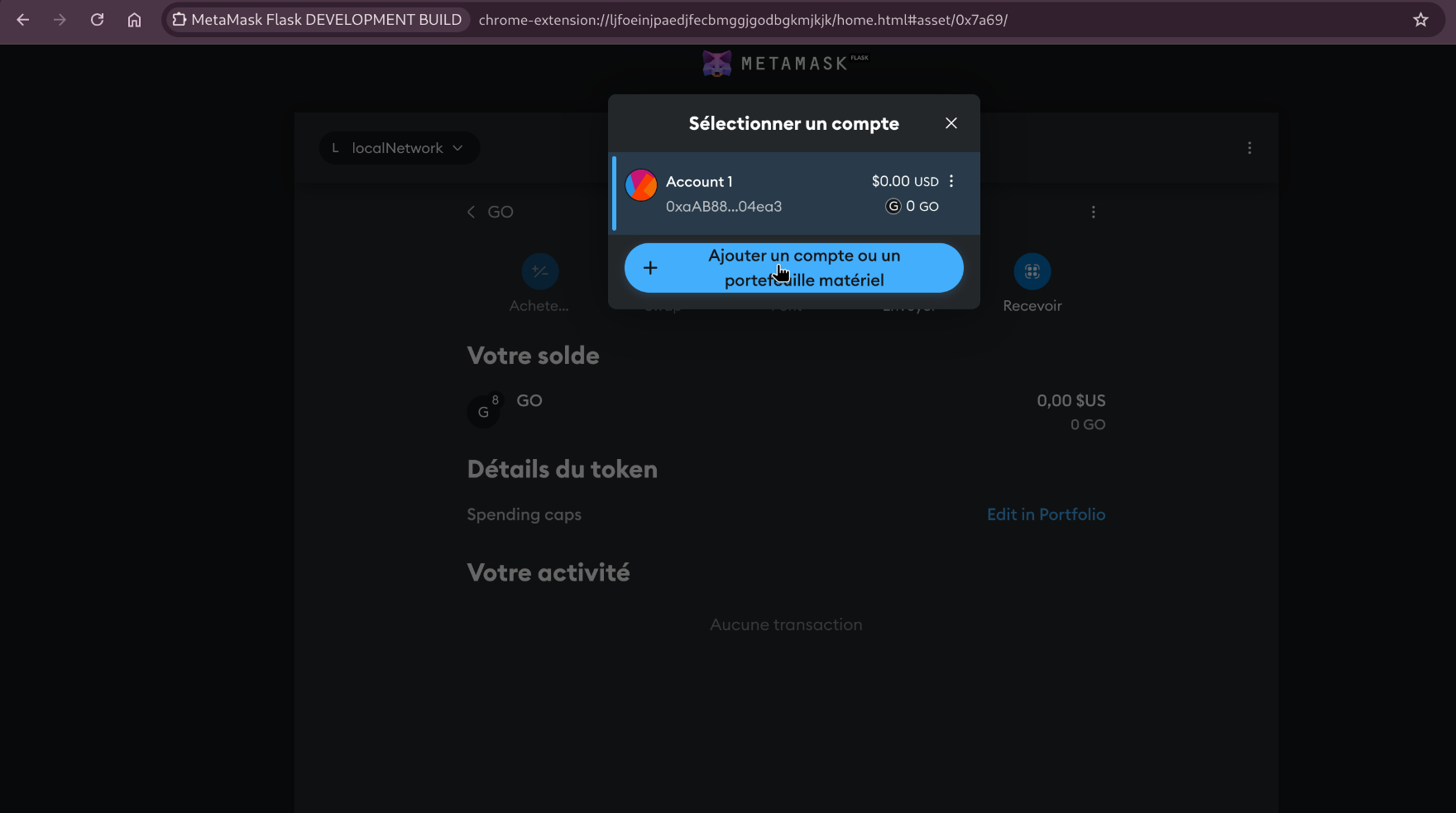Click the Account 1 colorful avatar
This screenshot has height=813, width=1456.
click(x=641, y=185)
